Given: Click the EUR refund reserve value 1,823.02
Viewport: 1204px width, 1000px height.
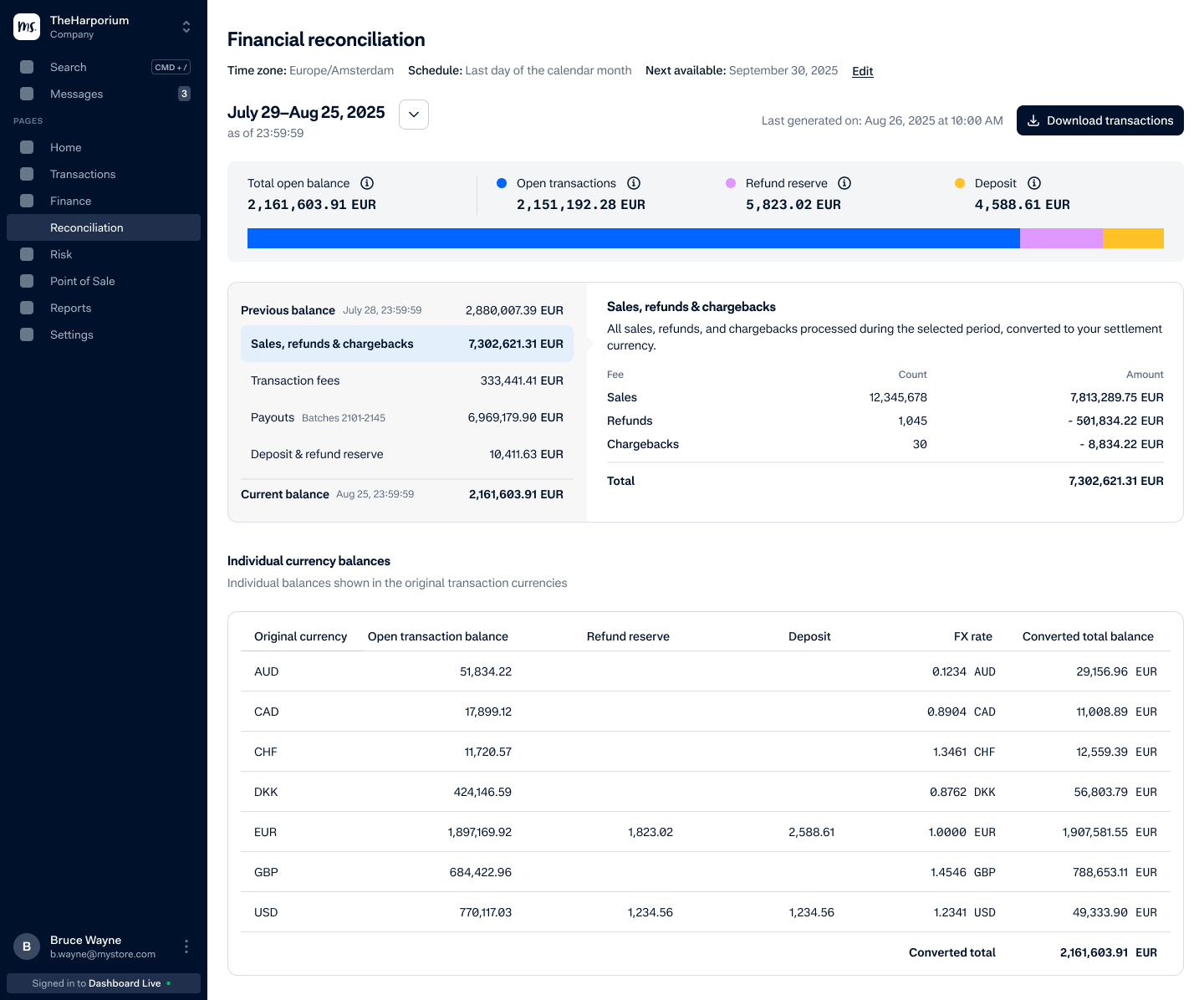Looking at the screenshot, I should tap(650, 832).
